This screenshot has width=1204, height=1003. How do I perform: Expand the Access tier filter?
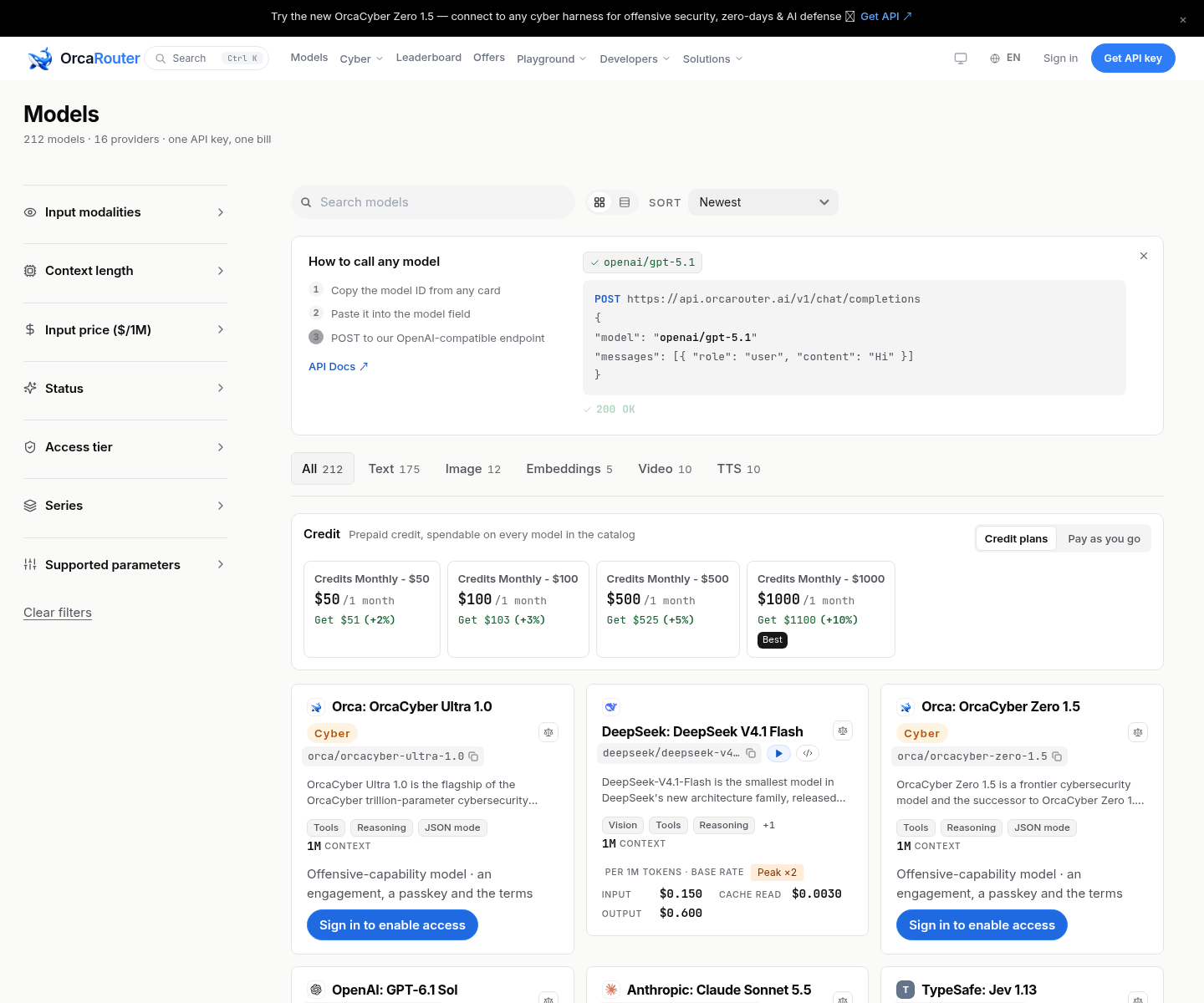coord(125,447)
